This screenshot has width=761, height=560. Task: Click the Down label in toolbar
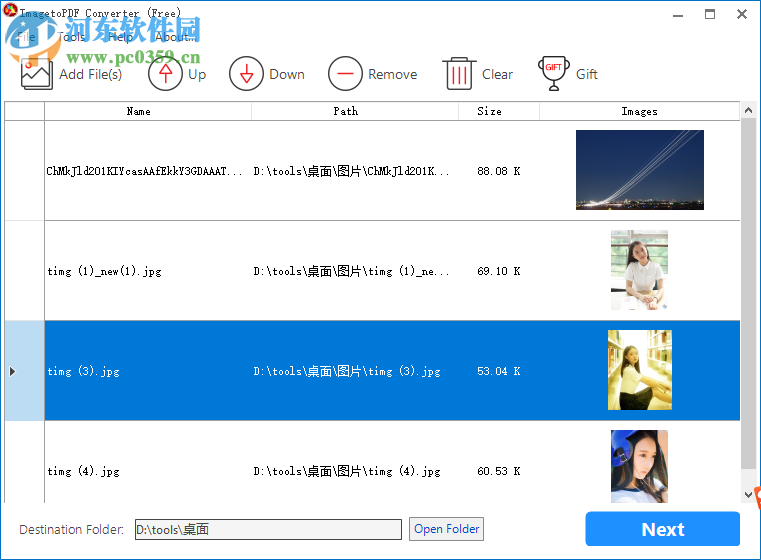pyautogui.click(x=287, y=74)
